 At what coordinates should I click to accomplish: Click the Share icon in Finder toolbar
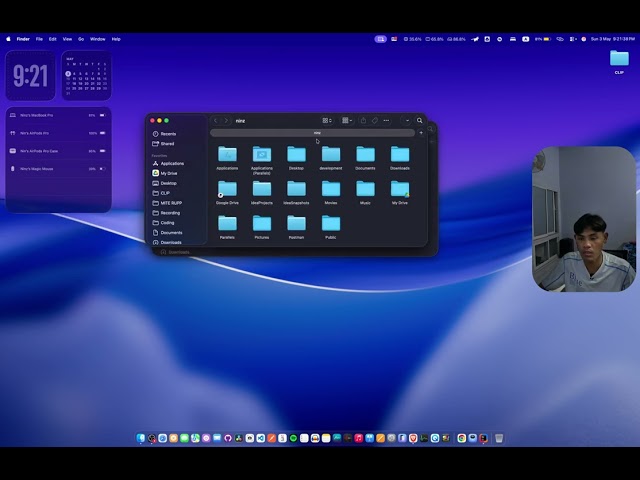[x=363, y=120]
